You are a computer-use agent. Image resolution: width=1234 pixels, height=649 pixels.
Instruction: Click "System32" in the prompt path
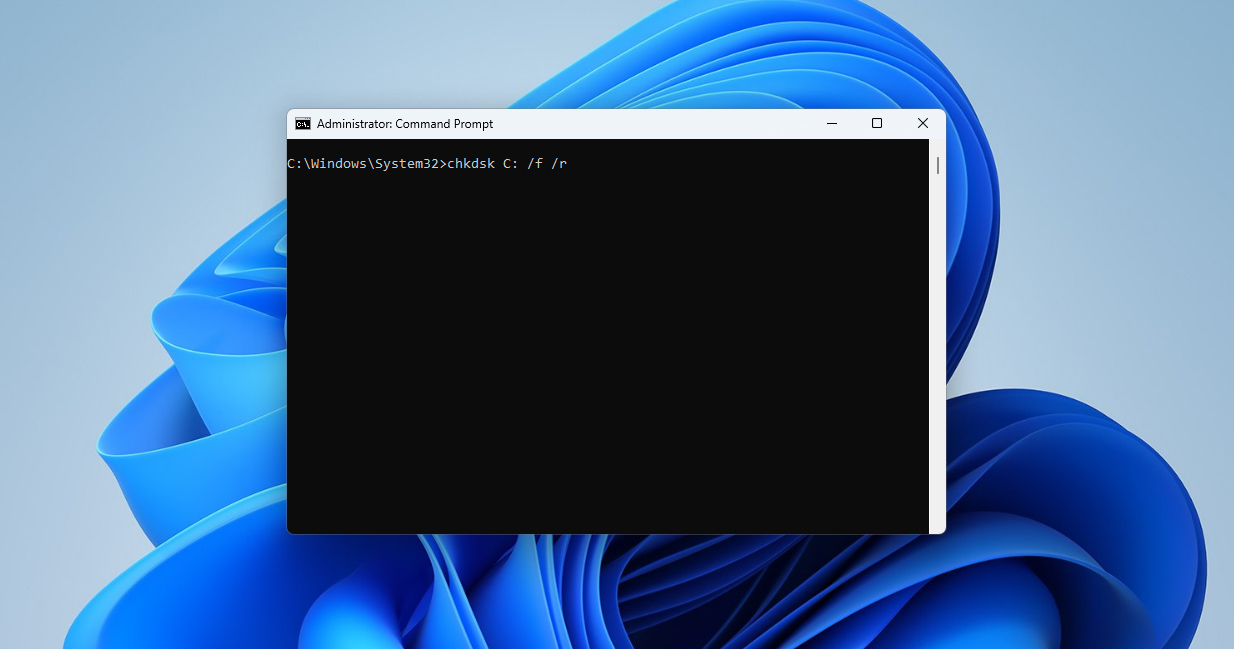point(407,164)
